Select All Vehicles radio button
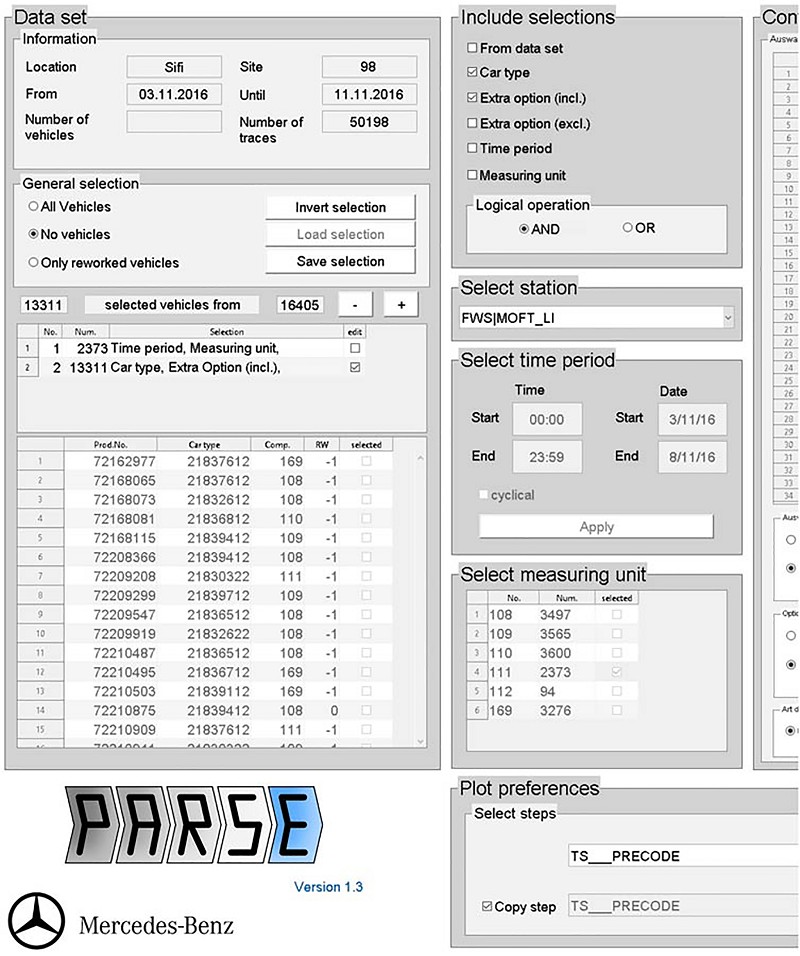The height and width of the screenshot is (956, 800). point(34,207)
